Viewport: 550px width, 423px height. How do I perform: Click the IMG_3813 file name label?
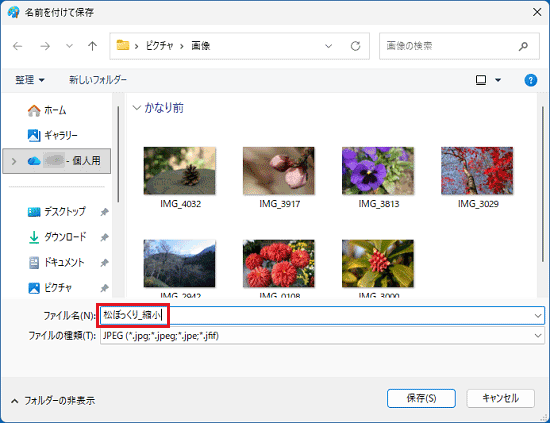tap(379, 204)
